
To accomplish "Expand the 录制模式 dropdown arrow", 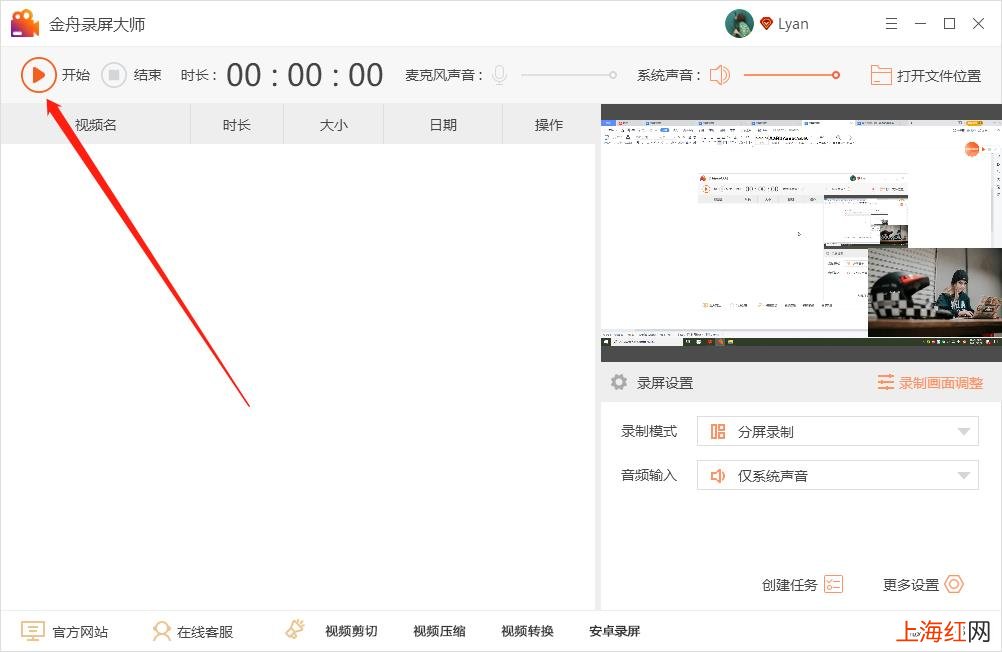I will coord(964,431).
